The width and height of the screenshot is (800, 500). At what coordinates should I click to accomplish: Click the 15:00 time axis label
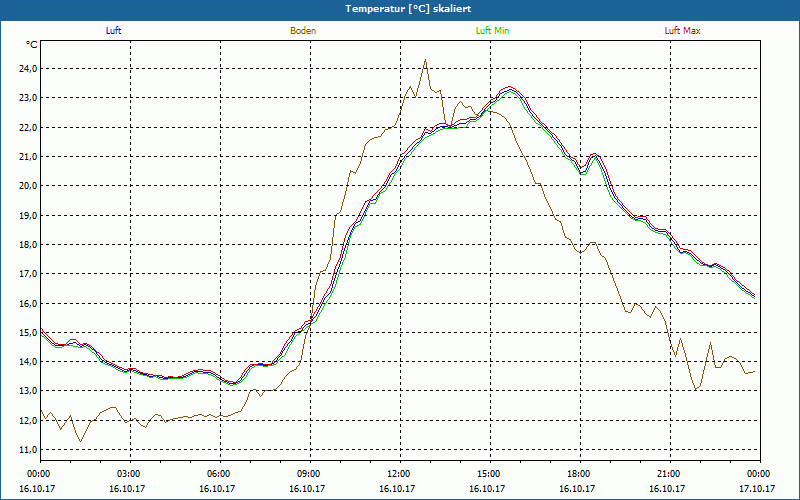[490, 474]
